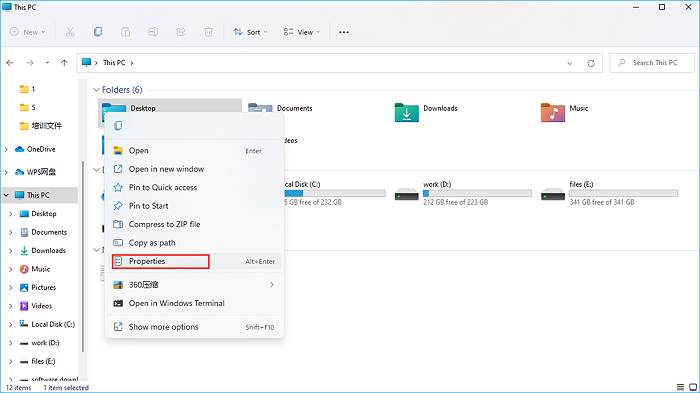The image size is (700, 393).
Task: Collapse This PC in navigation pane
Action: [6, 195]
